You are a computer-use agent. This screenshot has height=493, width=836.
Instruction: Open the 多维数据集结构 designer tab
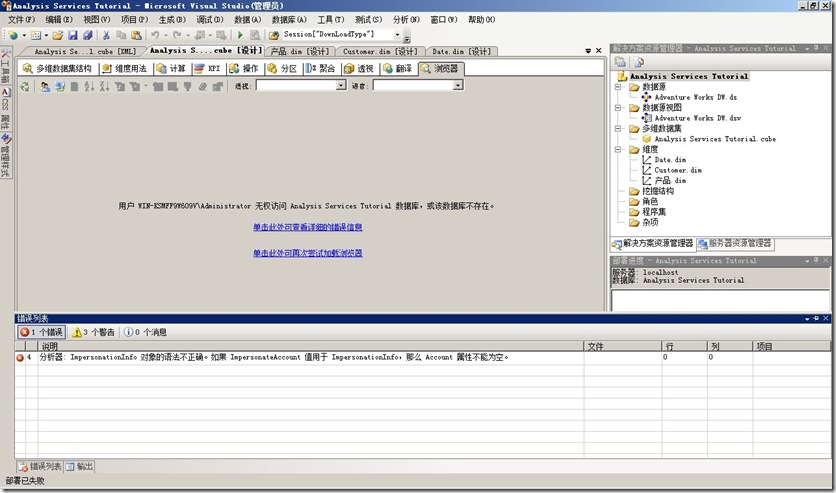(x=58, y=68)
